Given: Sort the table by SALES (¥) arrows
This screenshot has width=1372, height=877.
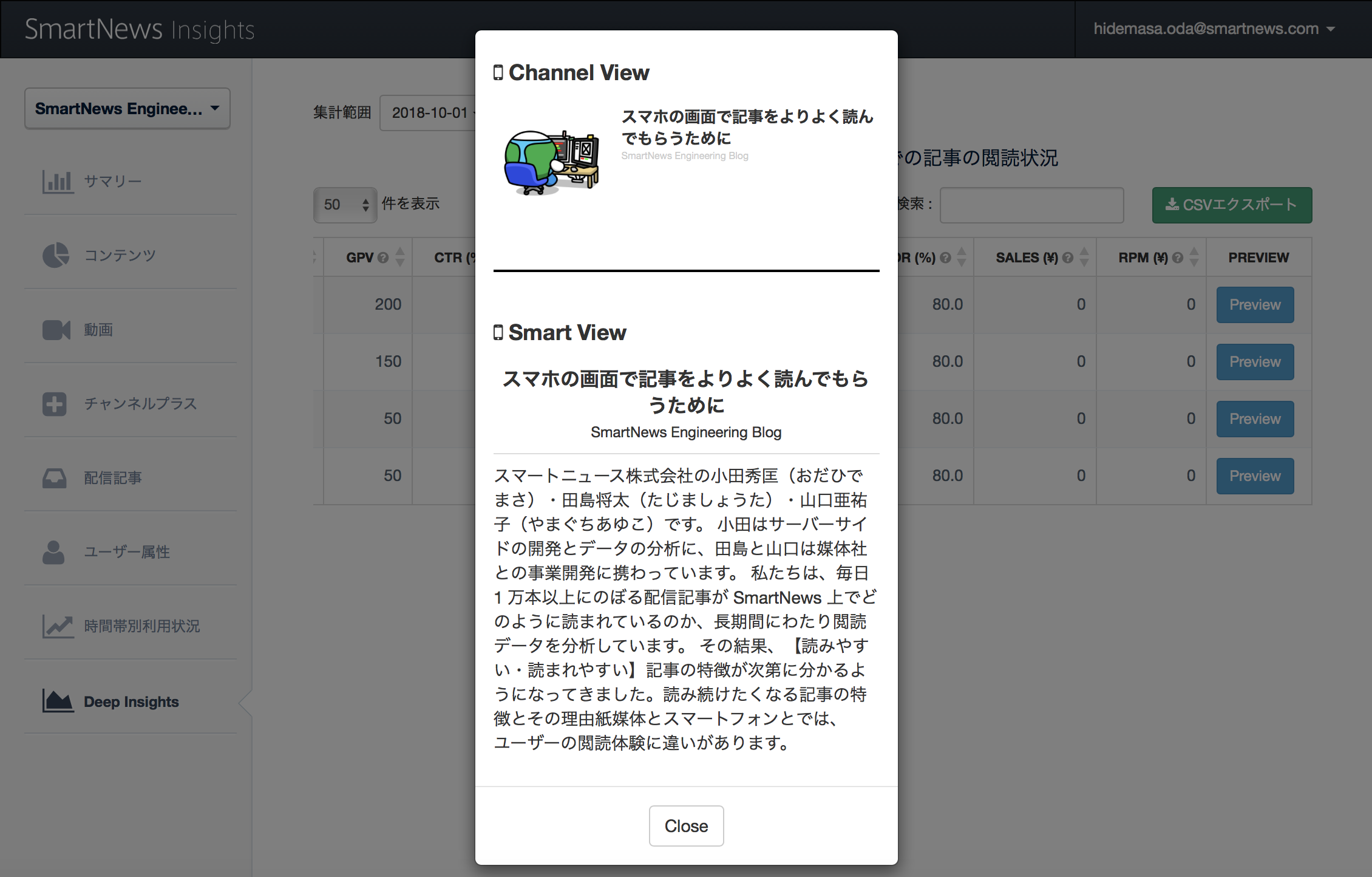Looking at the screenshot, I should click(x=1084, y=257).
